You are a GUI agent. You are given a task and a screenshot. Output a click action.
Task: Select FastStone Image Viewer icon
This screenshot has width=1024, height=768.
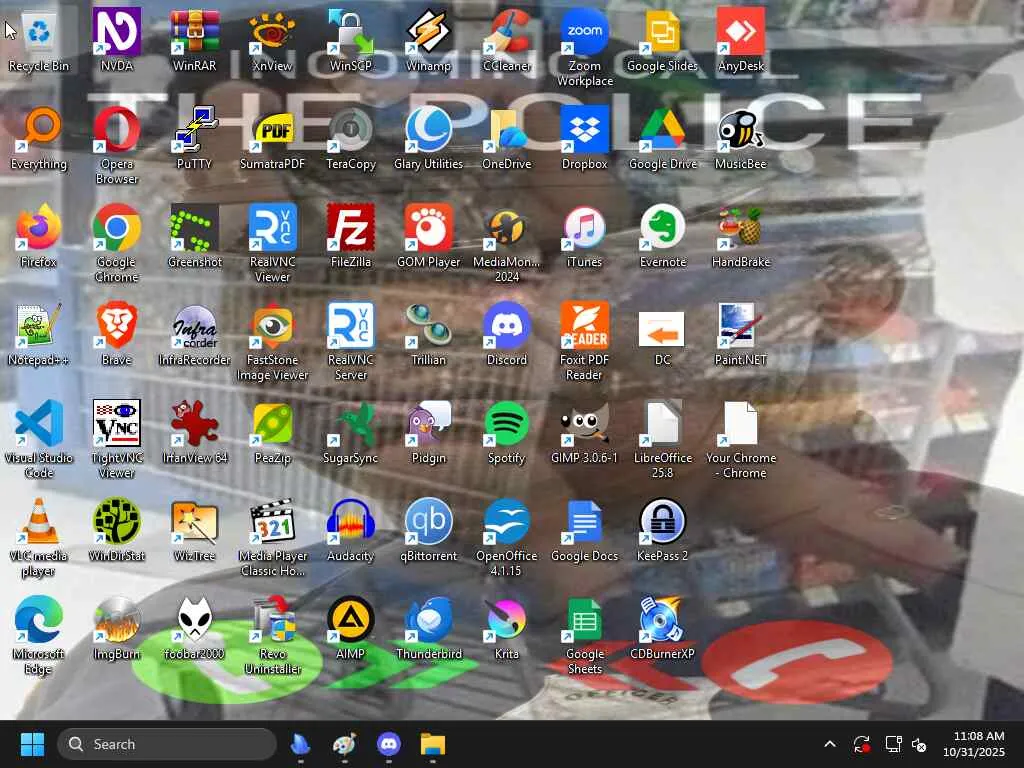[272, 342]
